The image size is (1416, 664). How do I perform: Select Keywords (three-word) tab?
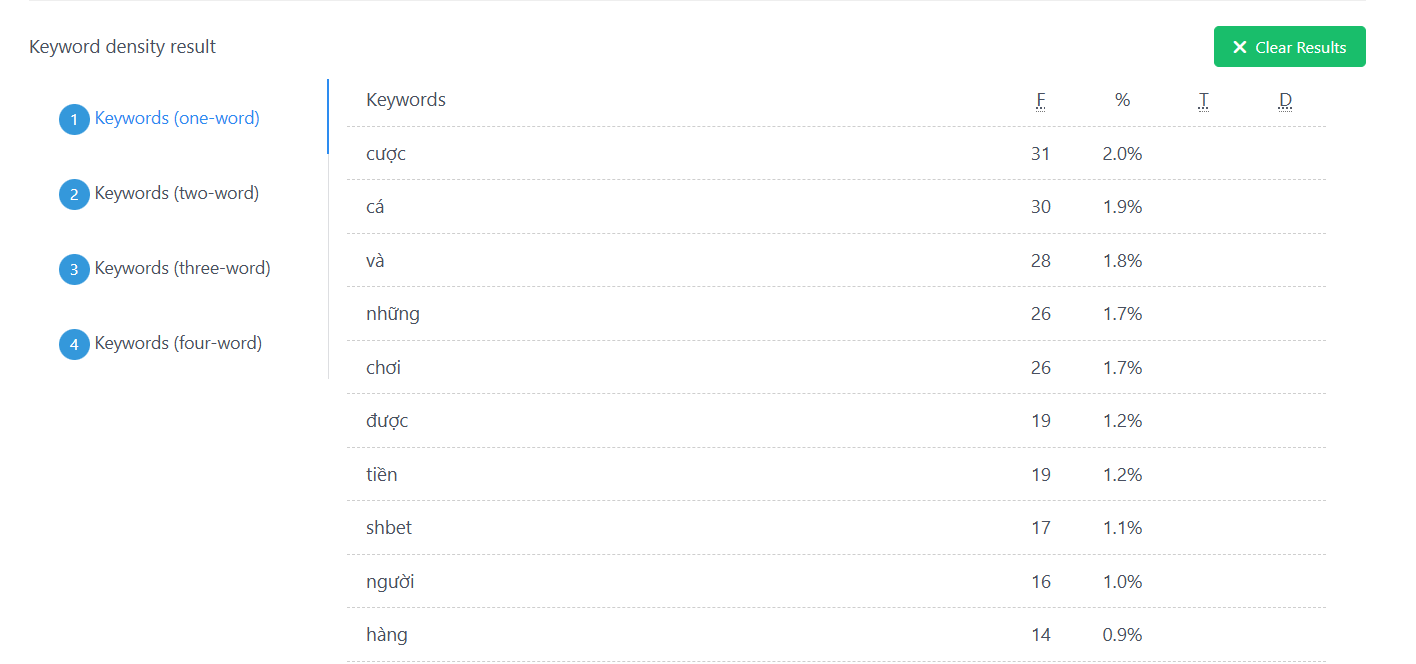pos(182,268)
